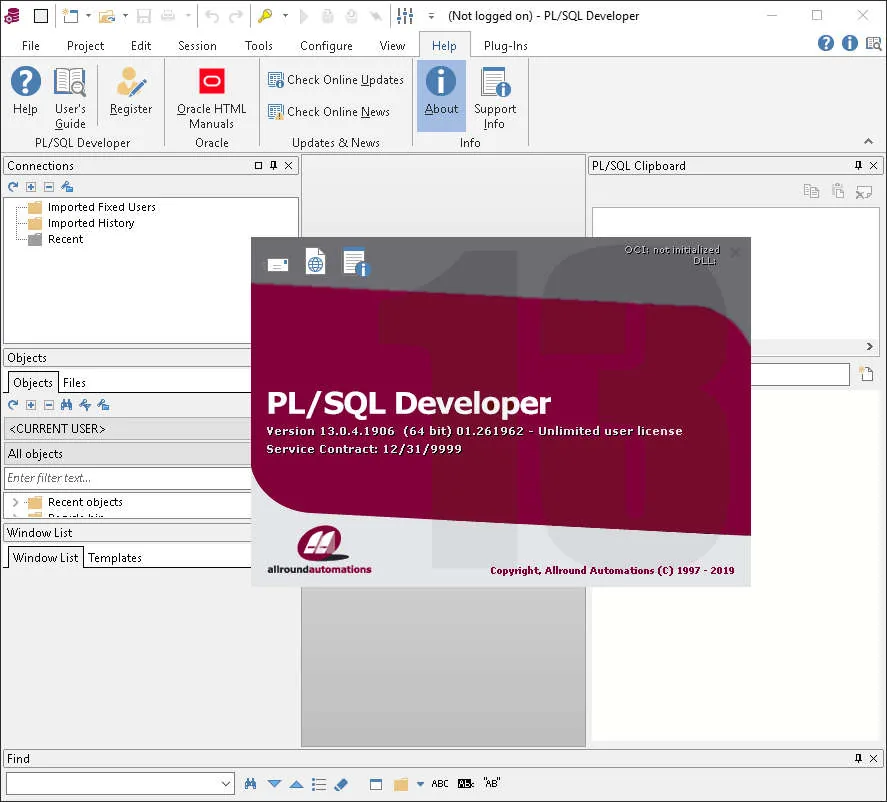Click the Open file folder icon
This screenshot has width=887, height=802.
tap(107, 16)
